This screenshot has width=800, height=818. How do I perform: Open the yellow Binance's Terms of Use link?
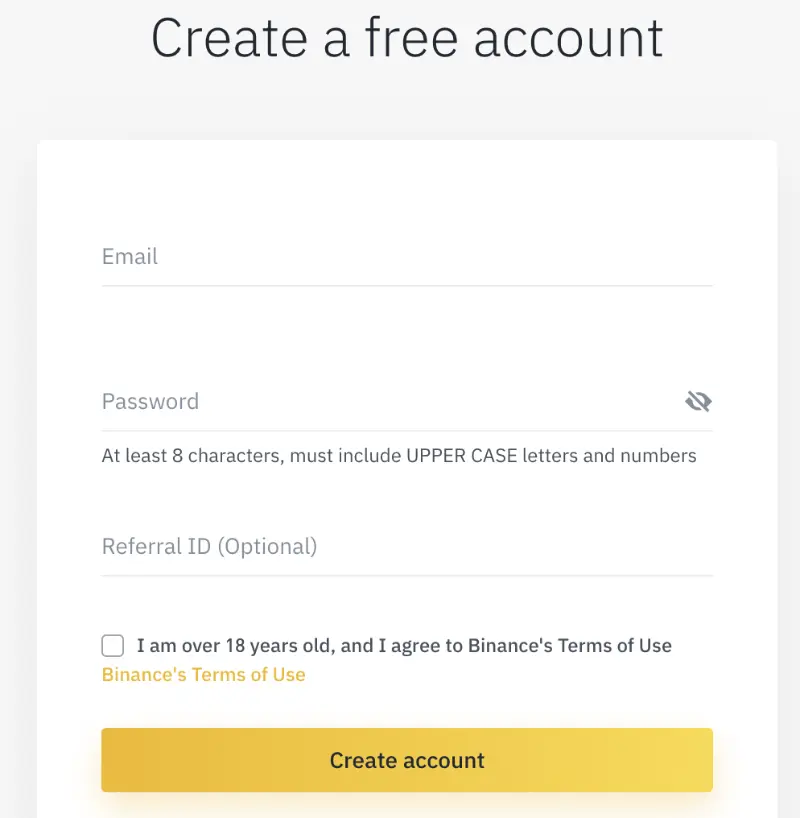[204, 675]
